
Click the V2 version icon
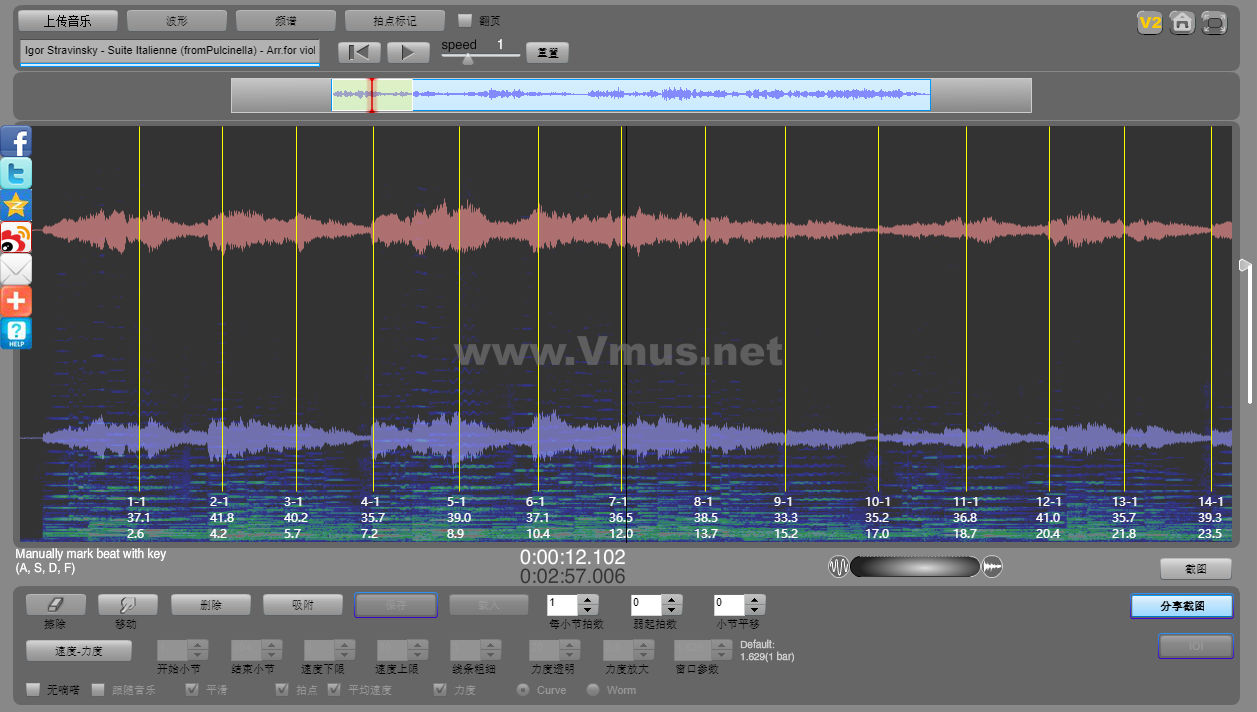(x=1149, y=23)
